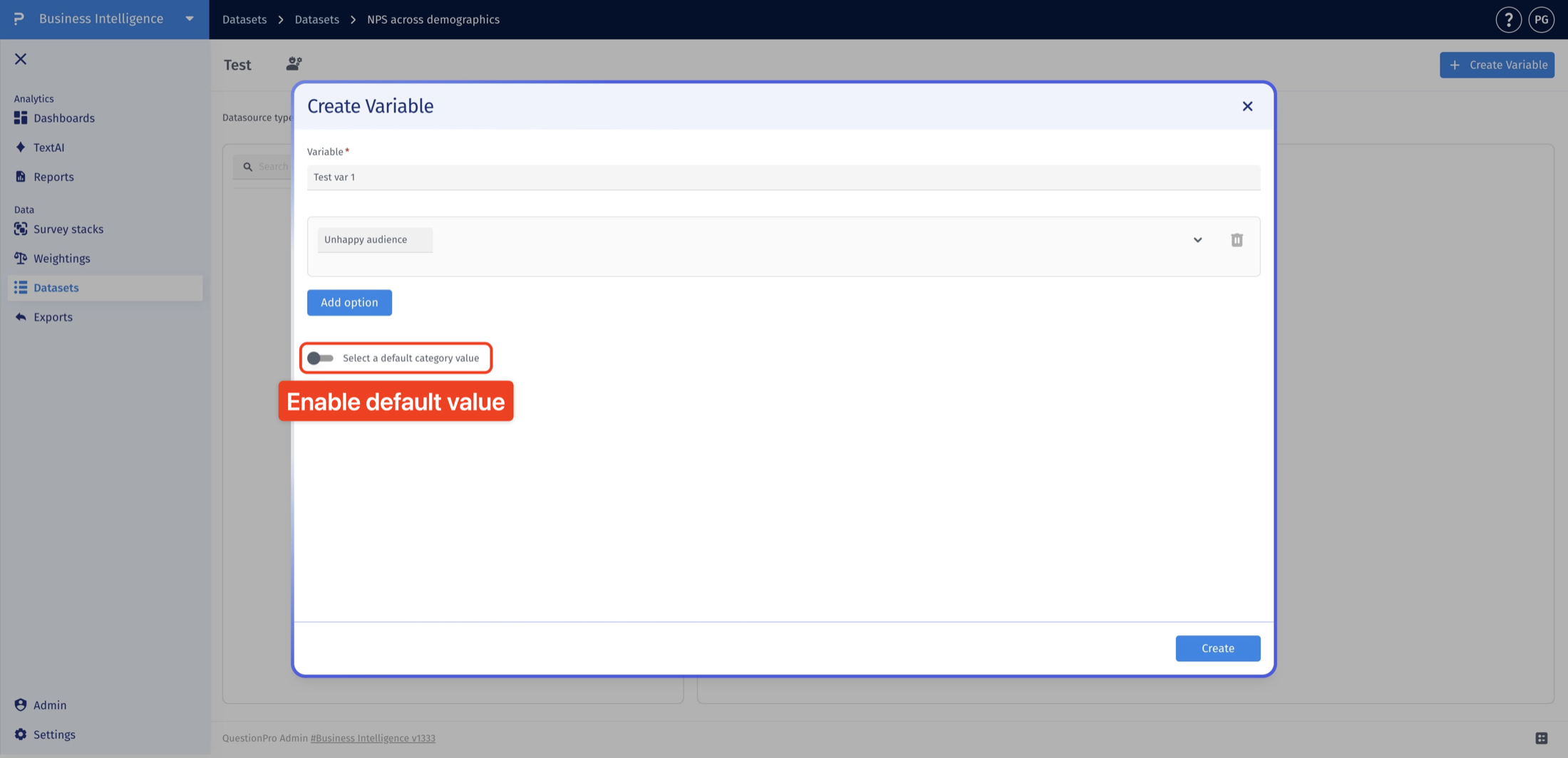Viewport: 1568px width, 758px height.
Task: Click the Admin user icon
Action: click(21, 705)
